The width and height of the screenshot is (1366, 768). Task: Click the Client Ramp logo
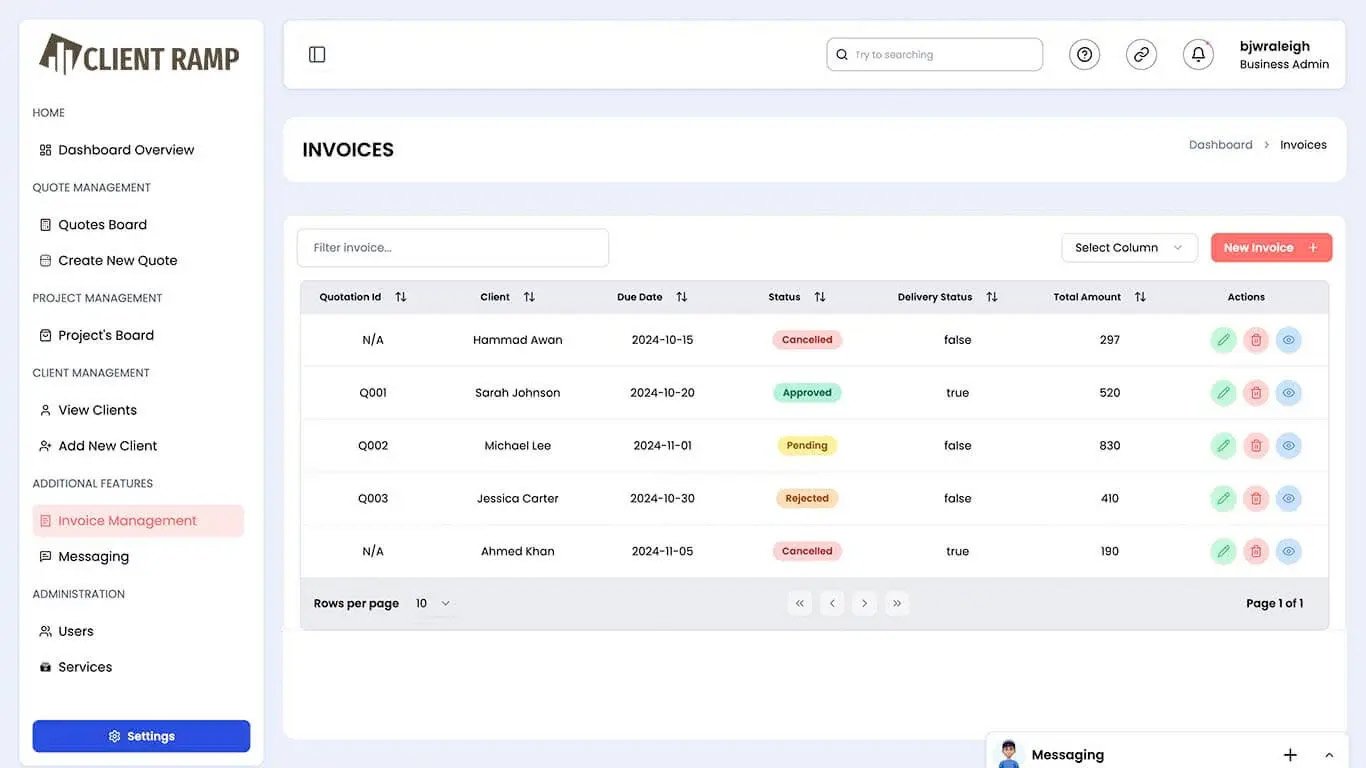point(139,54)
